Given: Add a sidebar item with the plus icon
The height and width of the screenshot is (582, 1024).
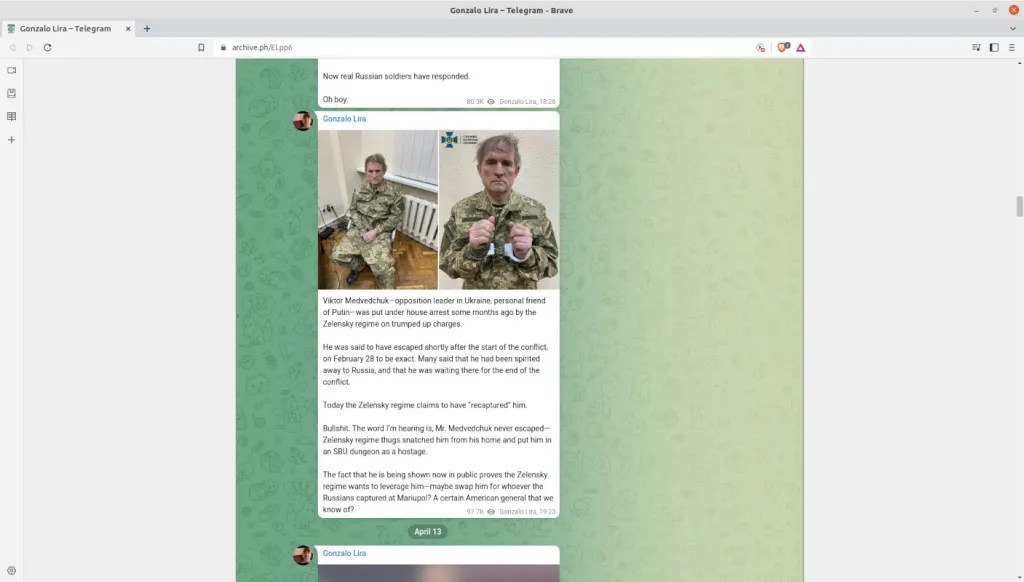Looking at the screenshot, I should [12, 140].
